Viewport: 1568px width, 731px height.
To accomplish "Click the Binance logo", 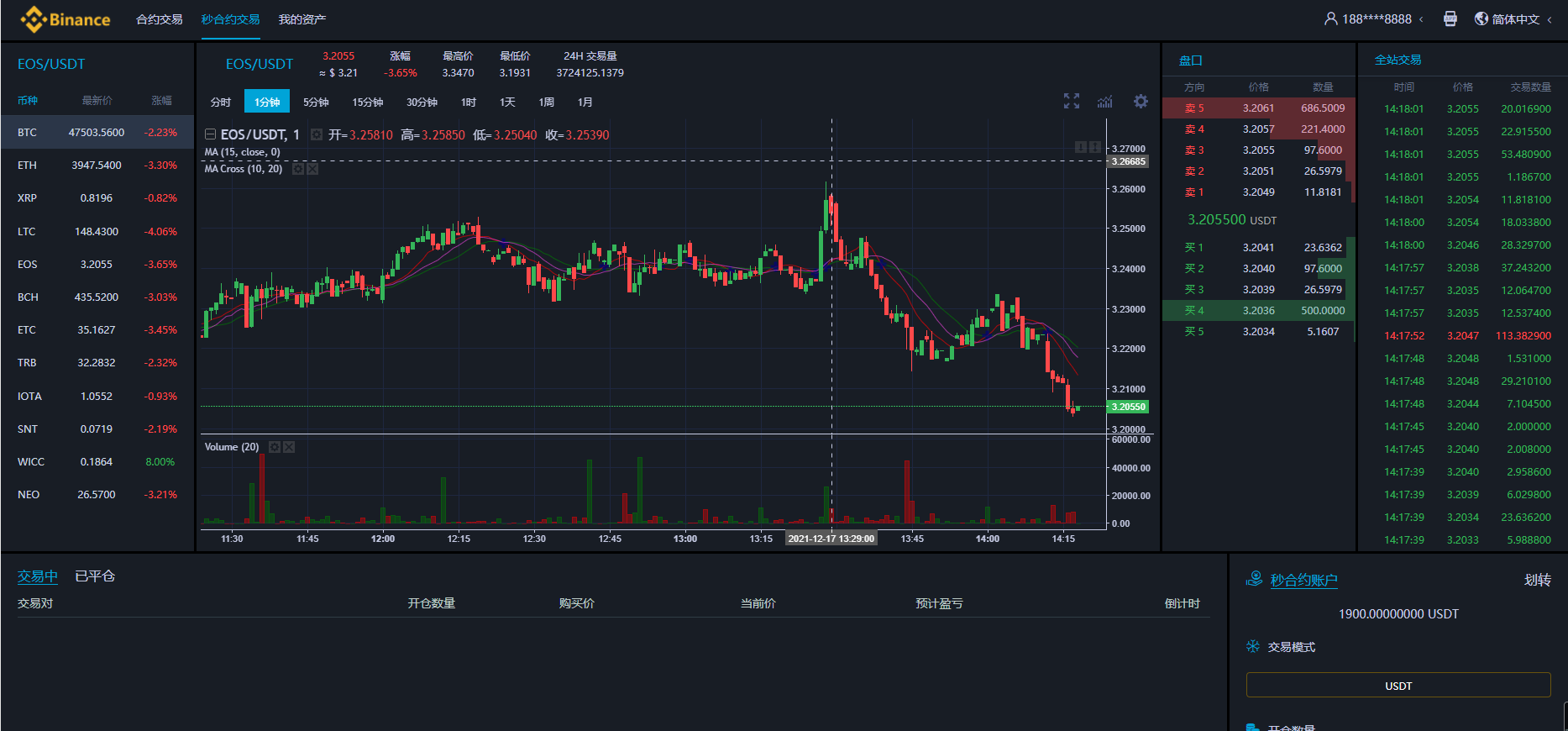I will point(66,19).
